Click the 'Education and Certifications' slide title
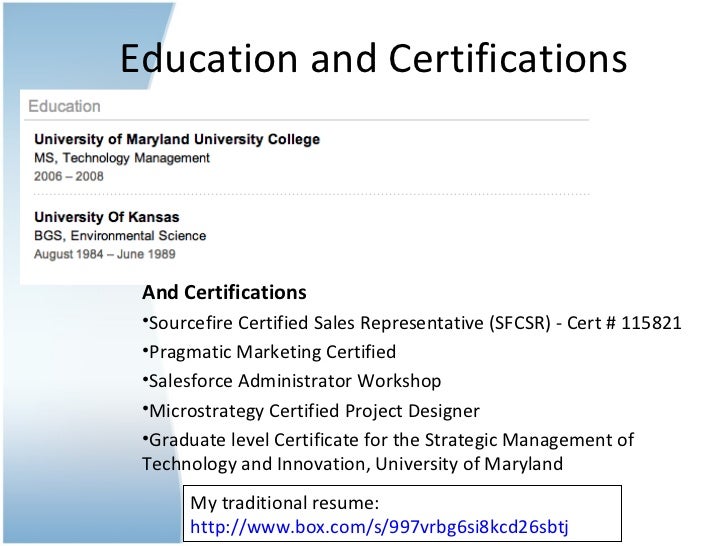This screenshot has height=546, width=728. pyautogui.click(x=374, y=58)
